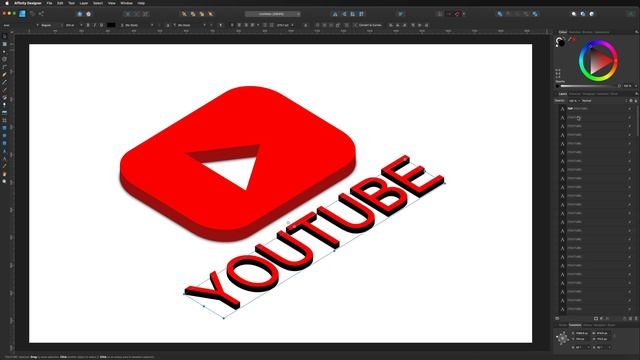
Task: Toggle visibility of the Text layer
Action: (629, 109)
